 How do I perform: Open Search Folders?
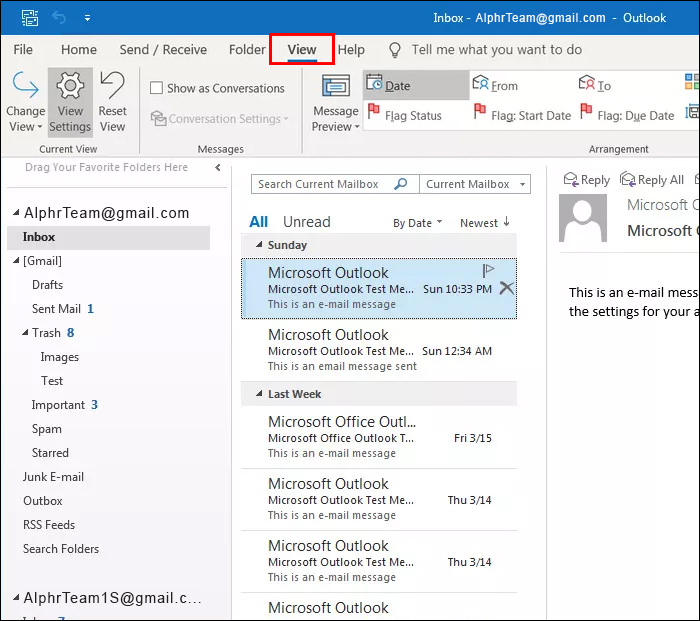pos(61,549)
